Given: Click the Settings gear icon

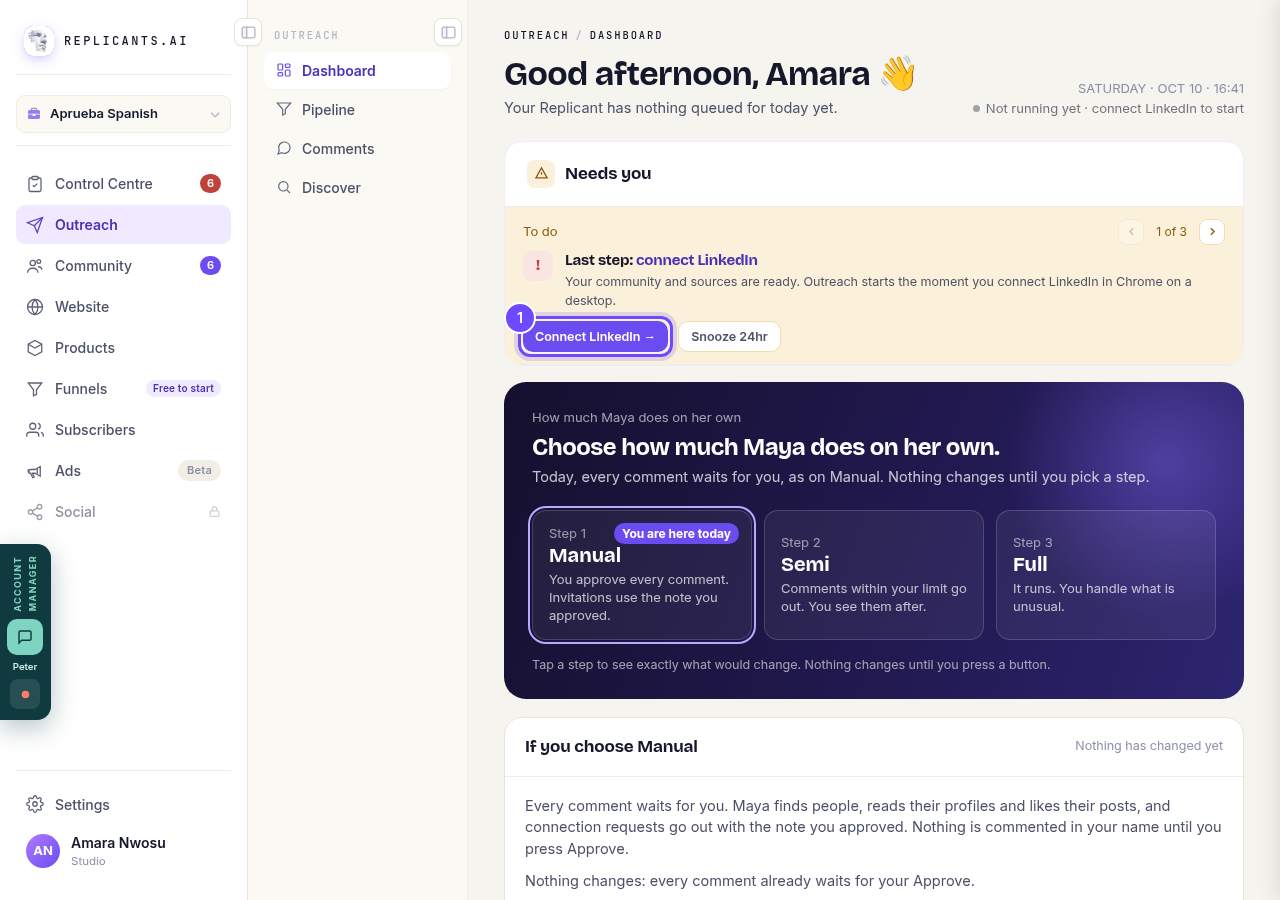Looking at the screenshot, I should (x=35, y=805).
